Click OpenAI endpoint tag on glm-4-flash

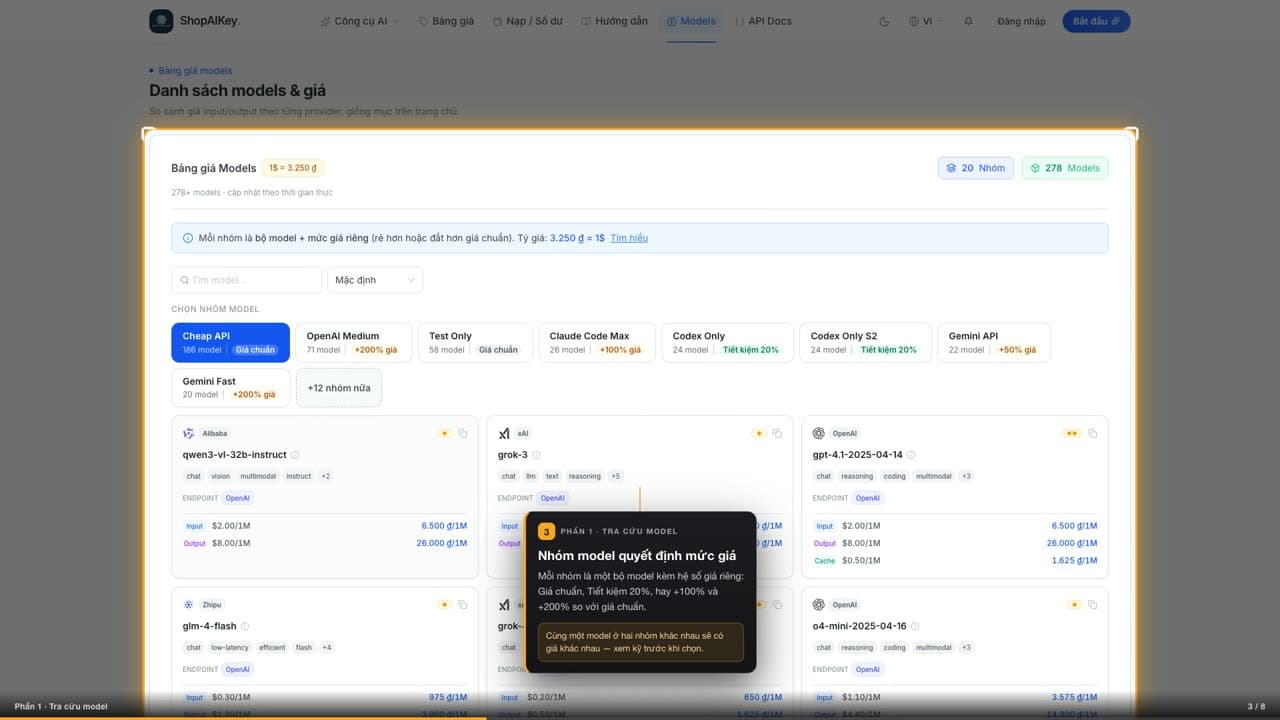click(237, 669)
